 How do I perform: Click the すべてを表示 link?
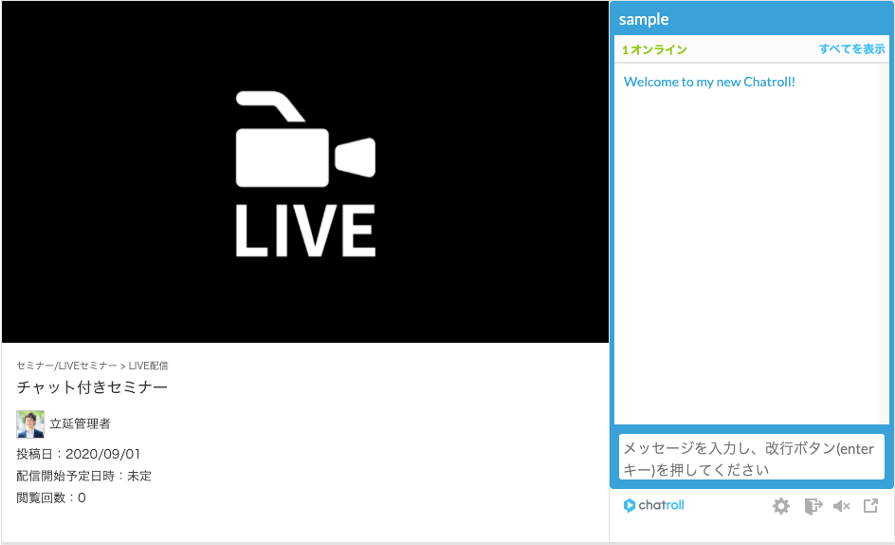[851, 49]
